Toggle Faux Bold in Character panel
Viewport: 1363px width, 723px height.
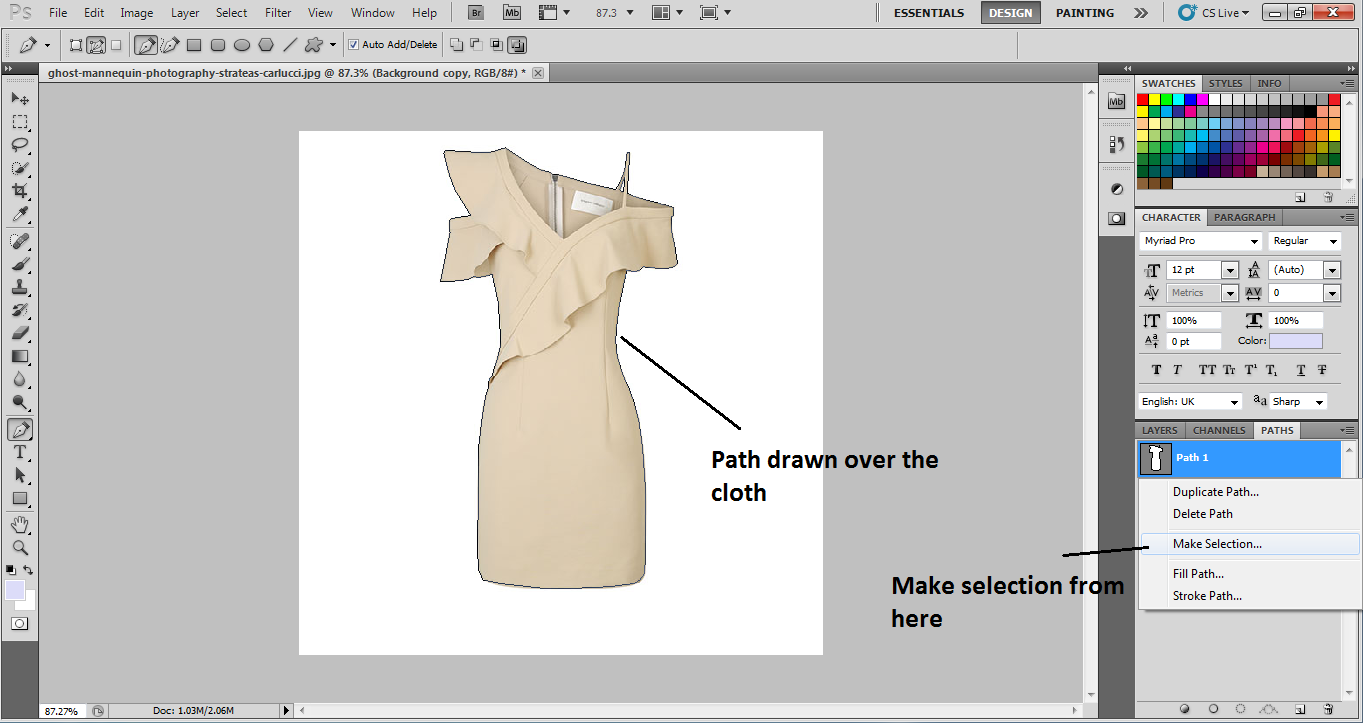tap(1157, 370)
